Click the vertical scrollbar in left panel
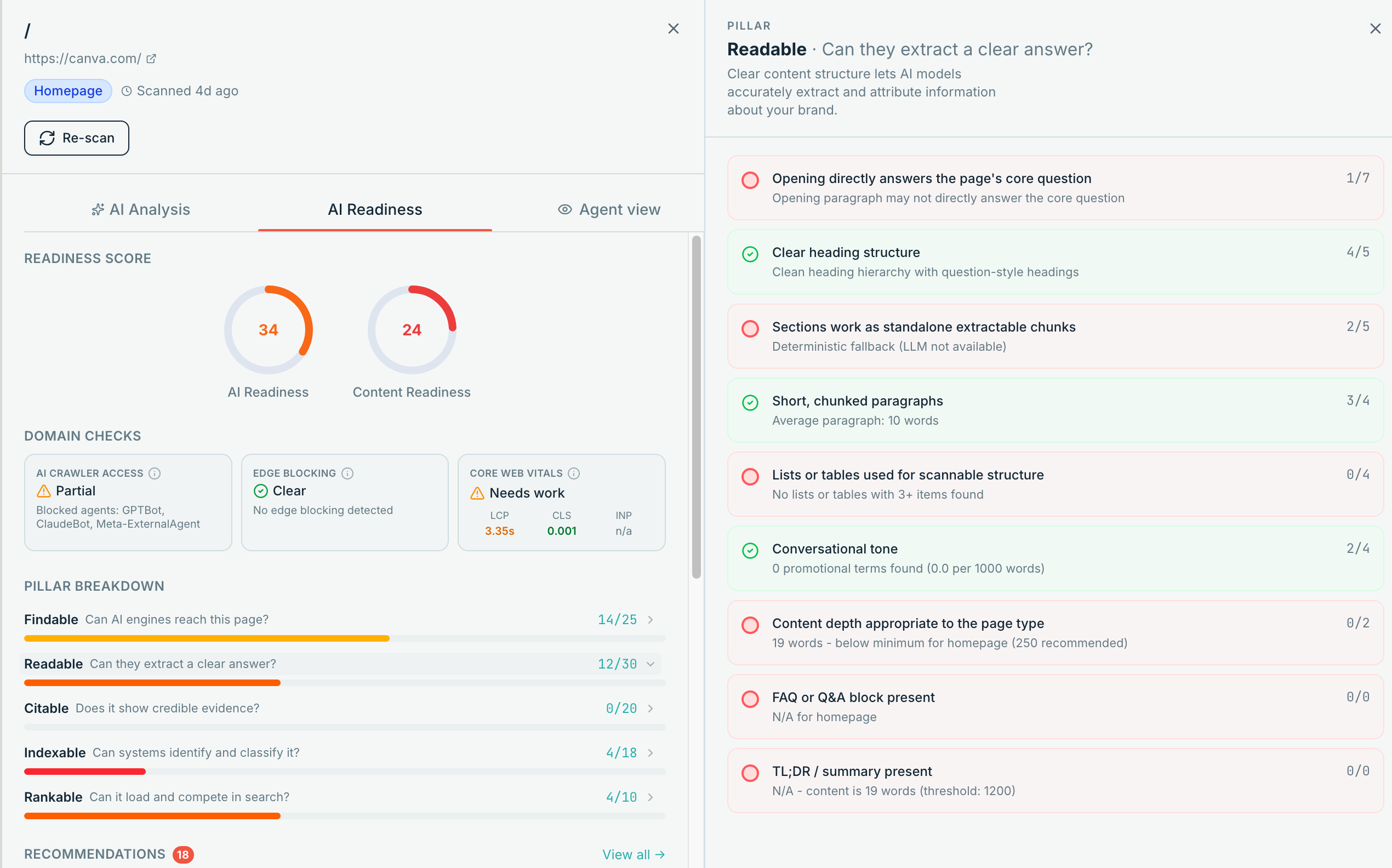Screen dimensions: 1392x868 (x=697, y=407)
